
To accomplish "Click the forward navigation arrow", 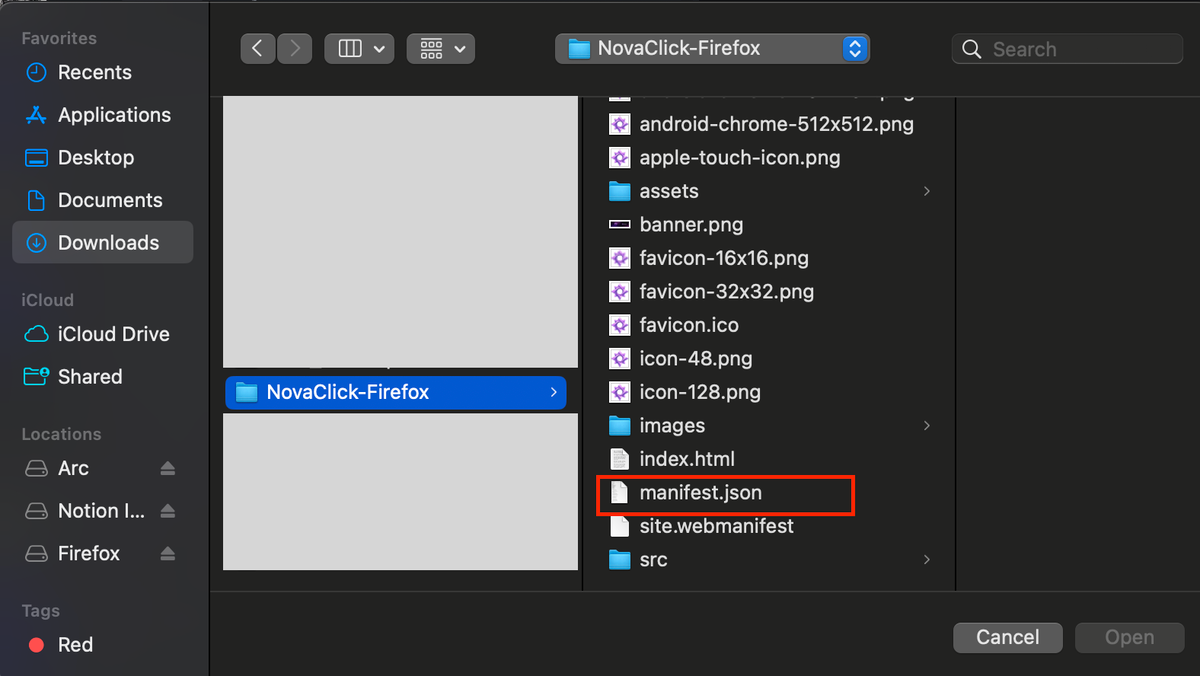I will click(294, 49).
